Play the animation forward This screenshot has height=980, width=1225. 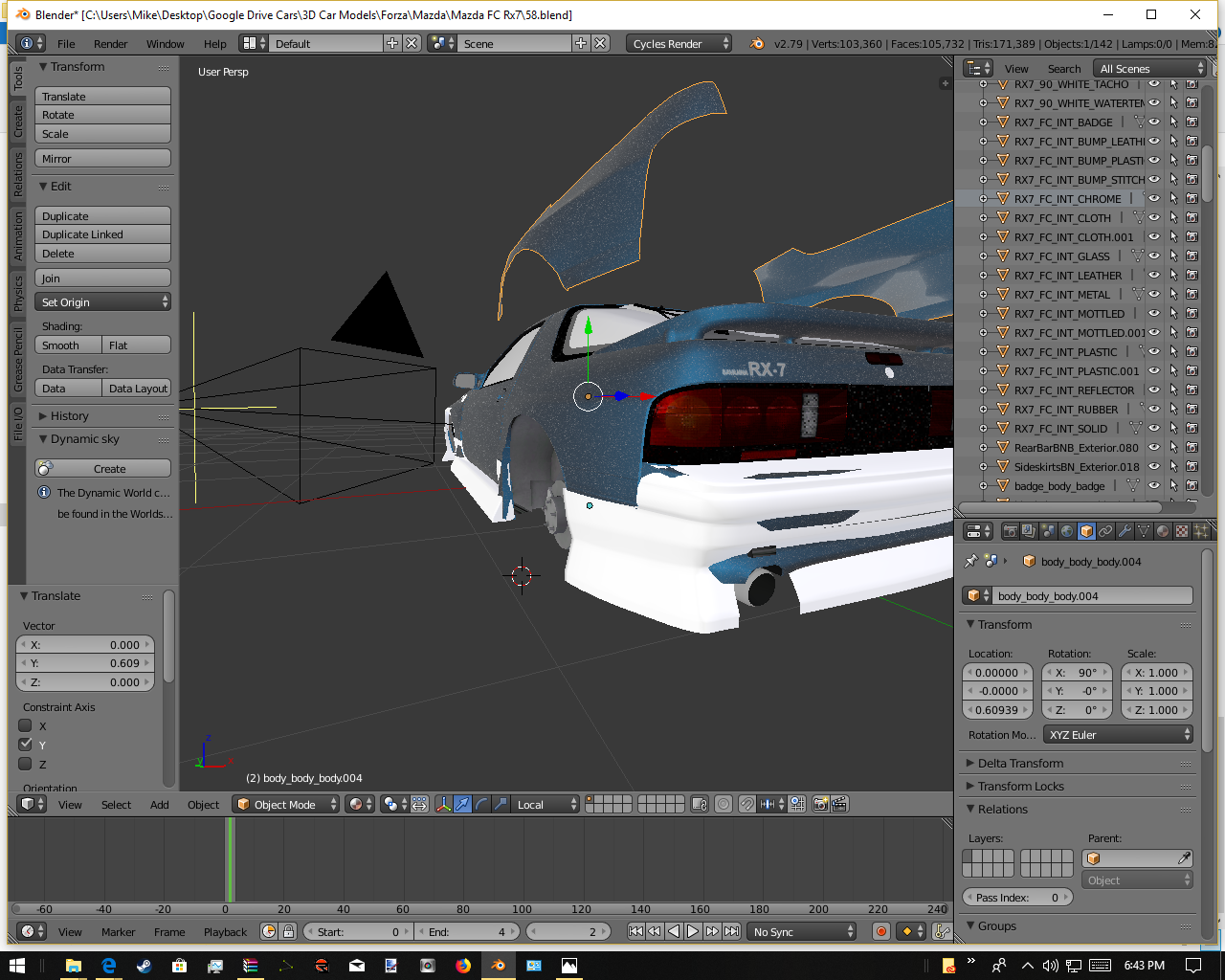[693, 931]
